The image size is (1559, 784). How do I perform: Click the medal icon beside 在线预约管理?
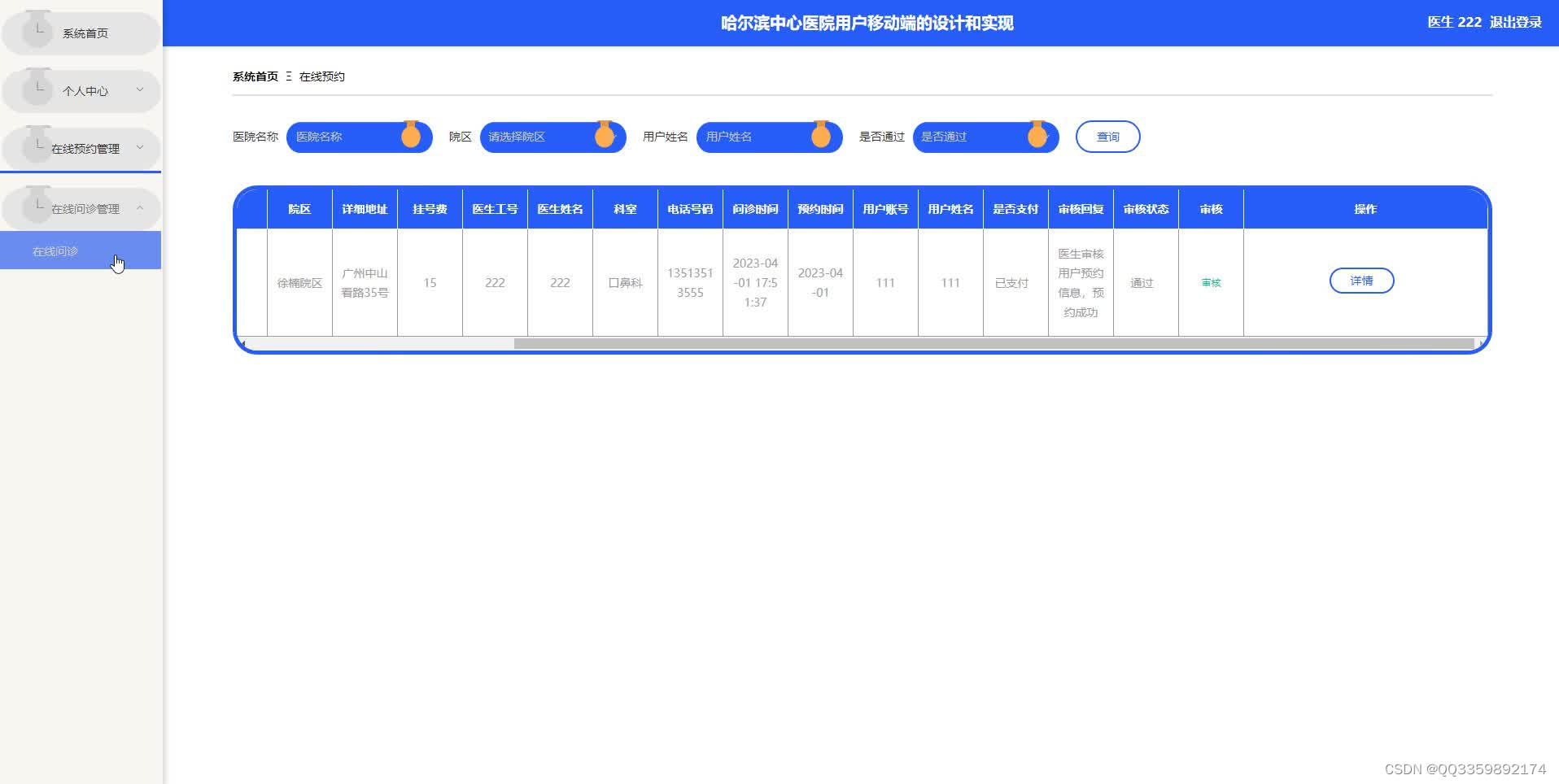(37, 146)
